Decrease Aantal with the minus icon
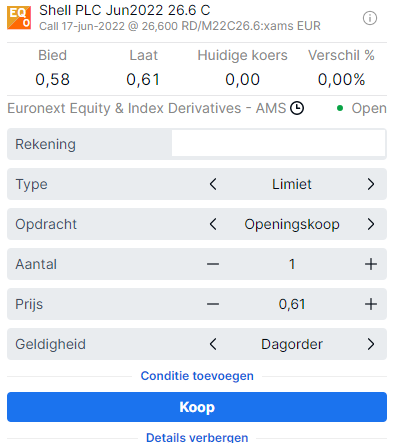This screenshot has width=401, height=443. coord(213,264)
